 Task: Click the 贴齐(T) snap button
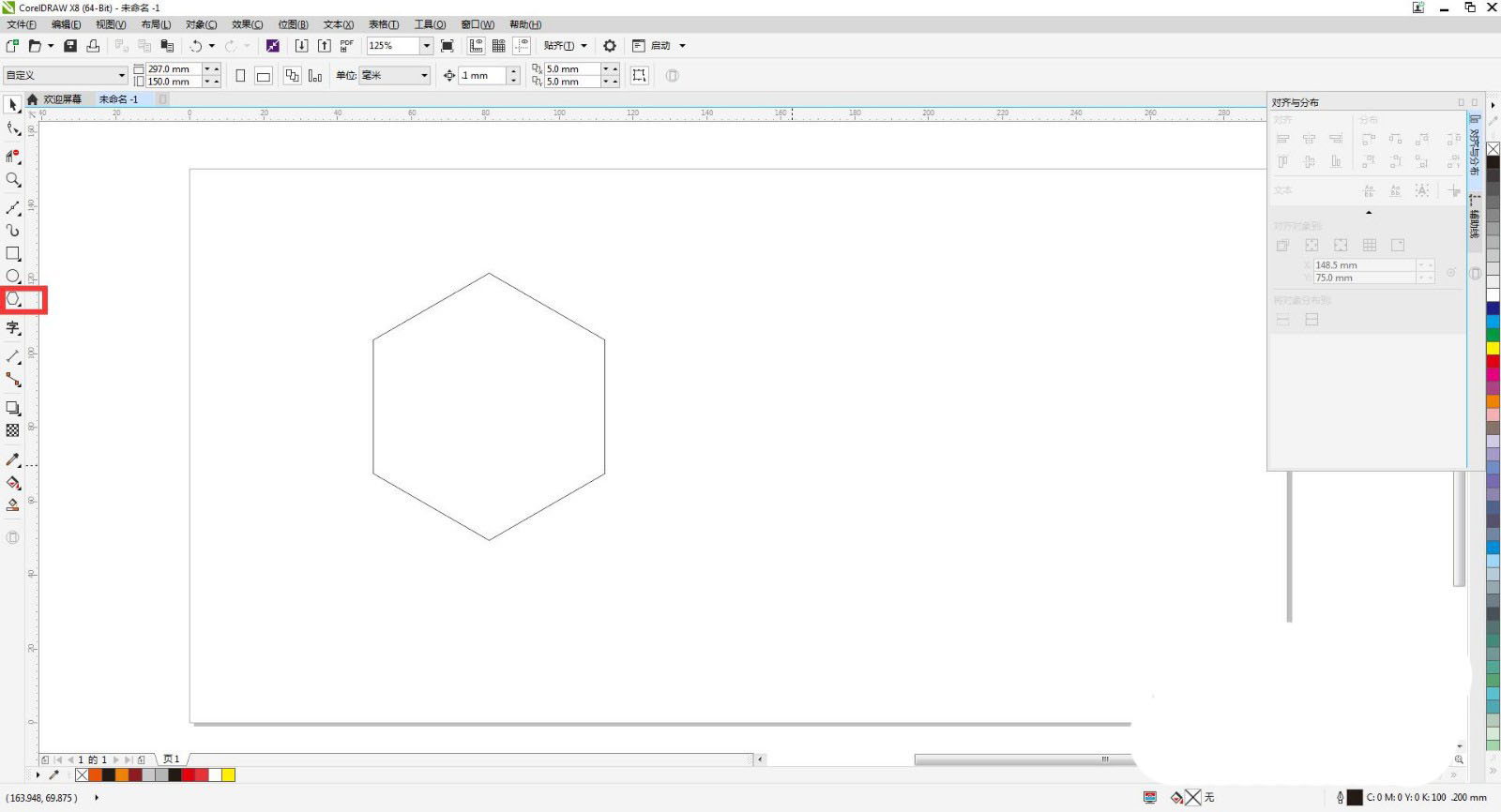point(559,46)
